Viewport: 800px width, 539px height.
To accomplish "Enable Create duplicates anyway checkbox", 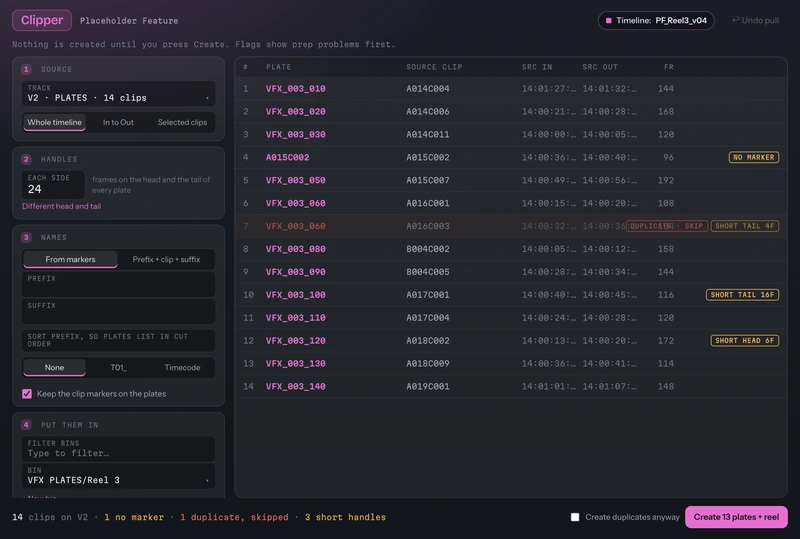I will point(575,517).
